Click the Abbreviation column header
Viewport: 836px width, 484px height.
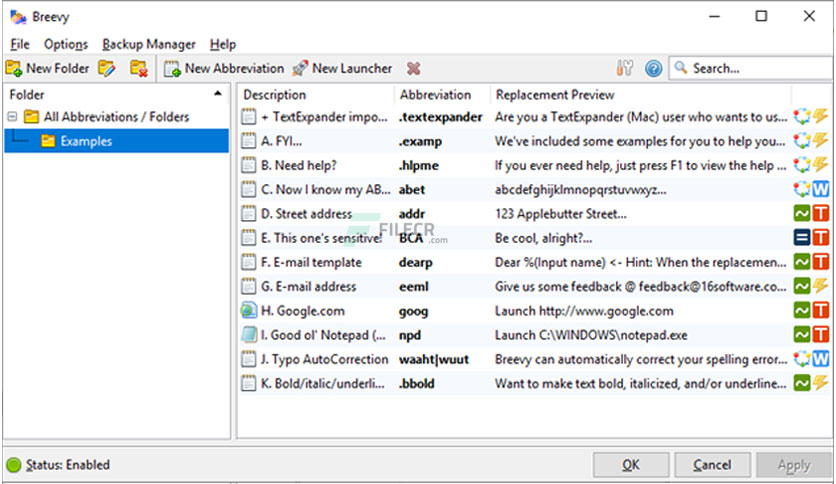pyautogui.click(x=442, y=95)
